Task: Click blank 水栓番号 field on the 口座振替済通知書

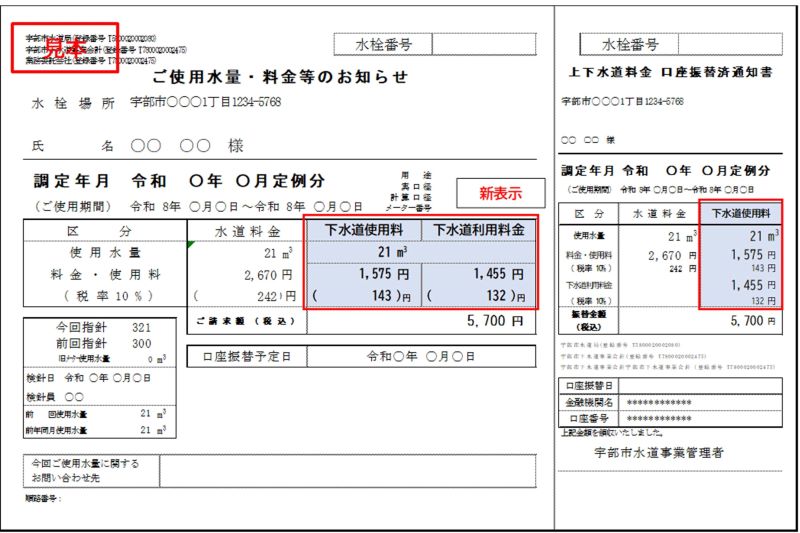Action: pos(730,44)
